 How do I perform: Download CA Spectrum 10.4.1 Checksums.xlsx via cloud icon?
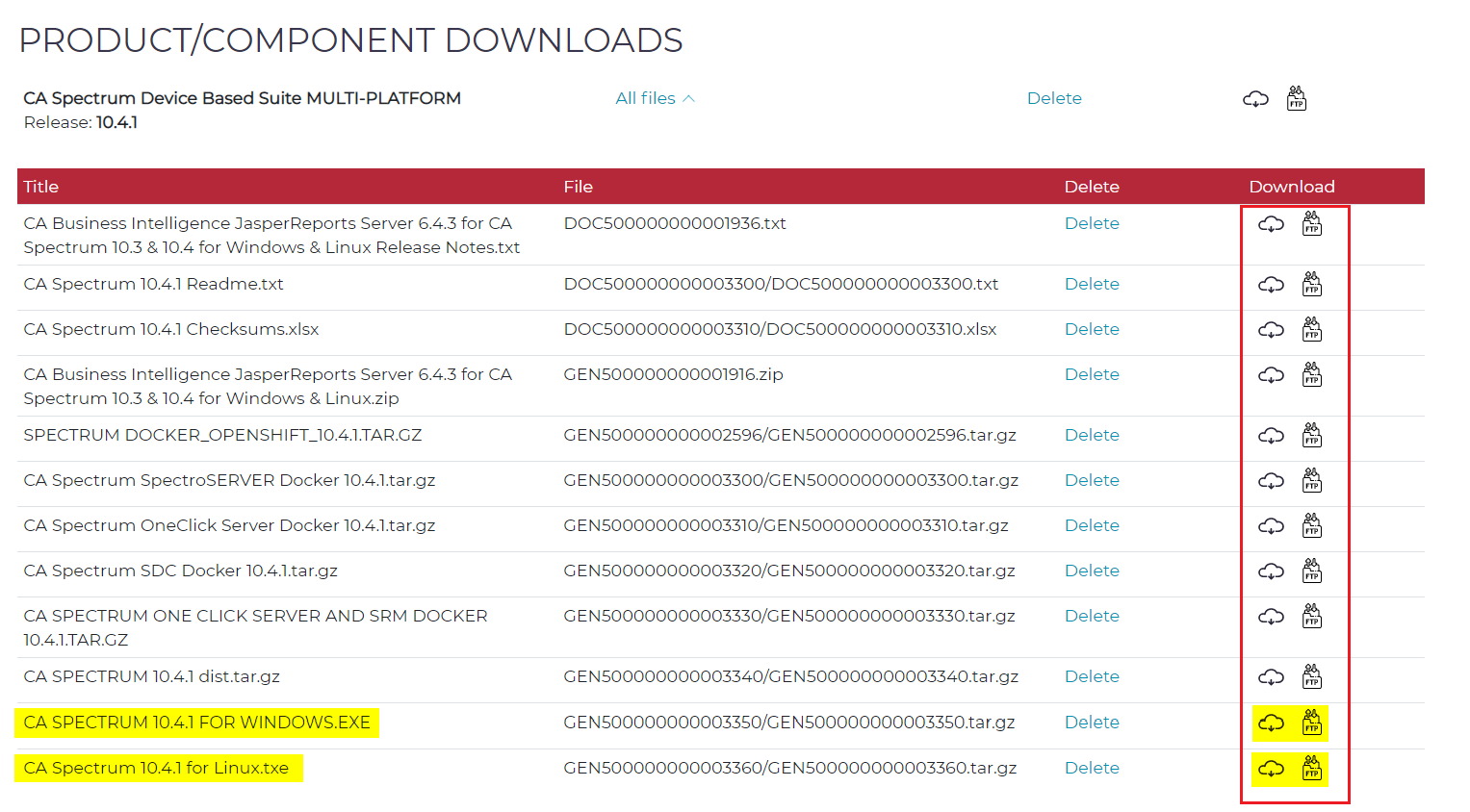click(x=1271, y=330)
